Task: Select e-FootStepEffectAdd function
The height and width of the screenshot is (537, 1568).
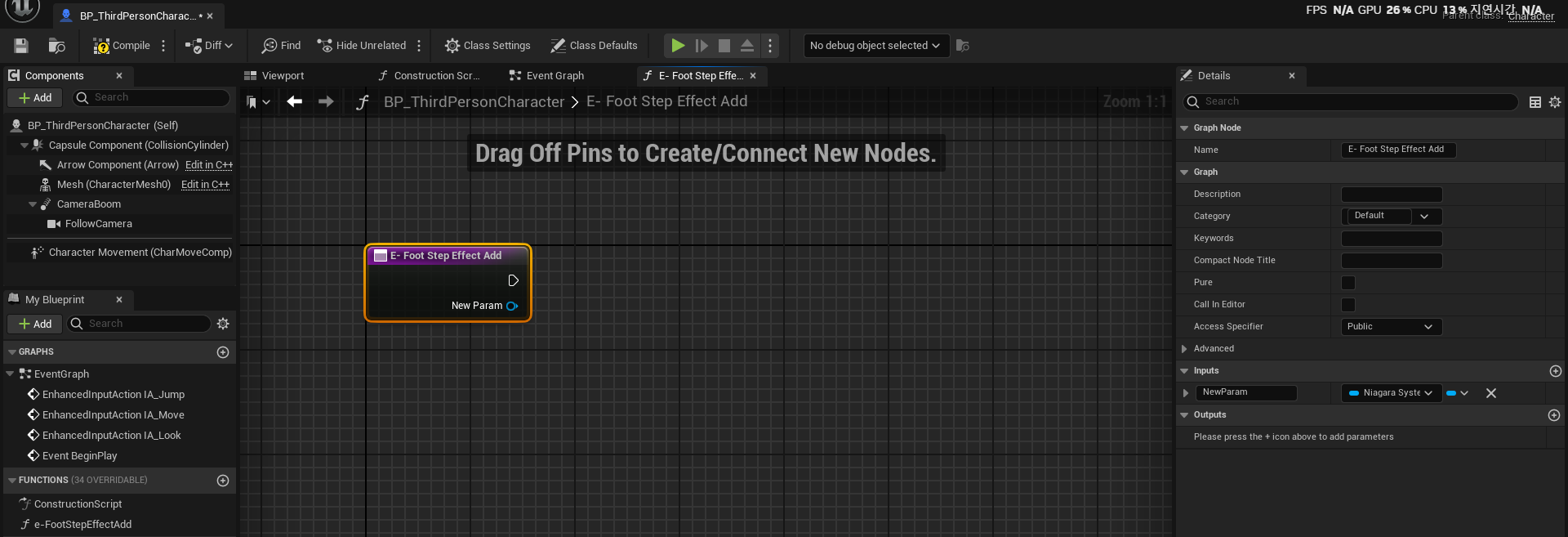Action: (x=82, y=525)
